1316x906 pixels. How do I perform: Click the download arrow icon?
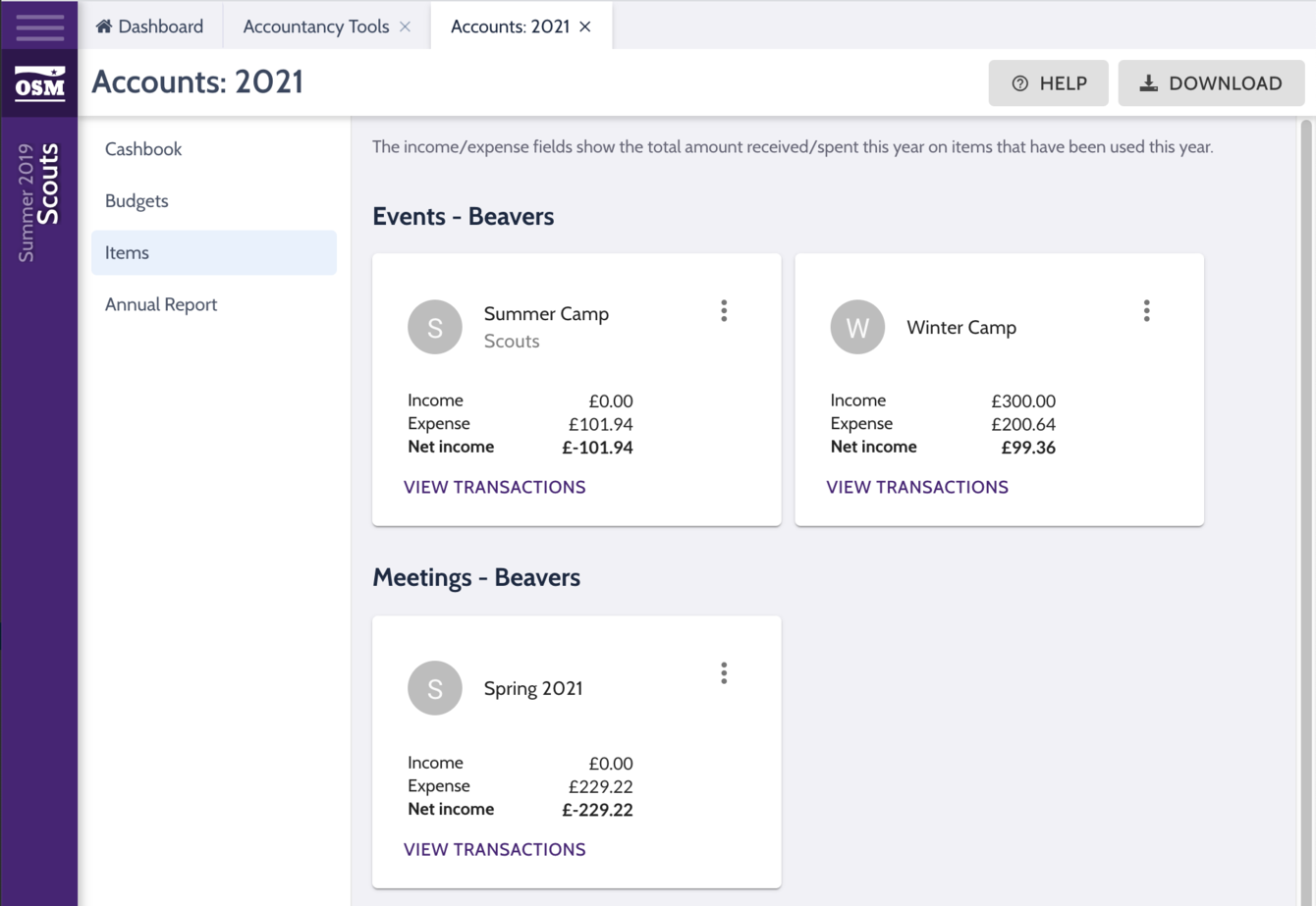[1147, 82]
